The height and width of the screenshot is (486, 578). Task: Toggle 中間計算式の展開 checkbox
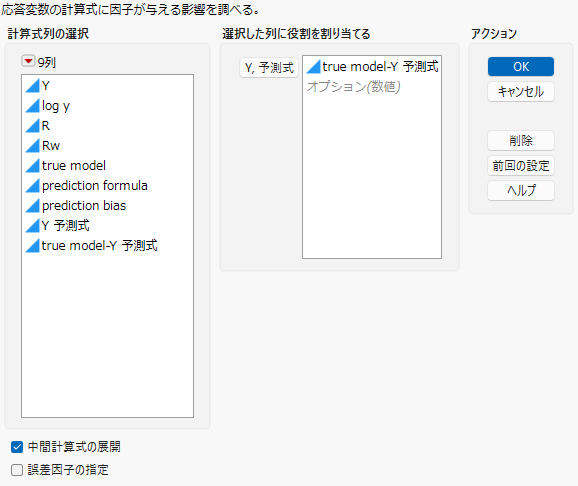(17, 447)
